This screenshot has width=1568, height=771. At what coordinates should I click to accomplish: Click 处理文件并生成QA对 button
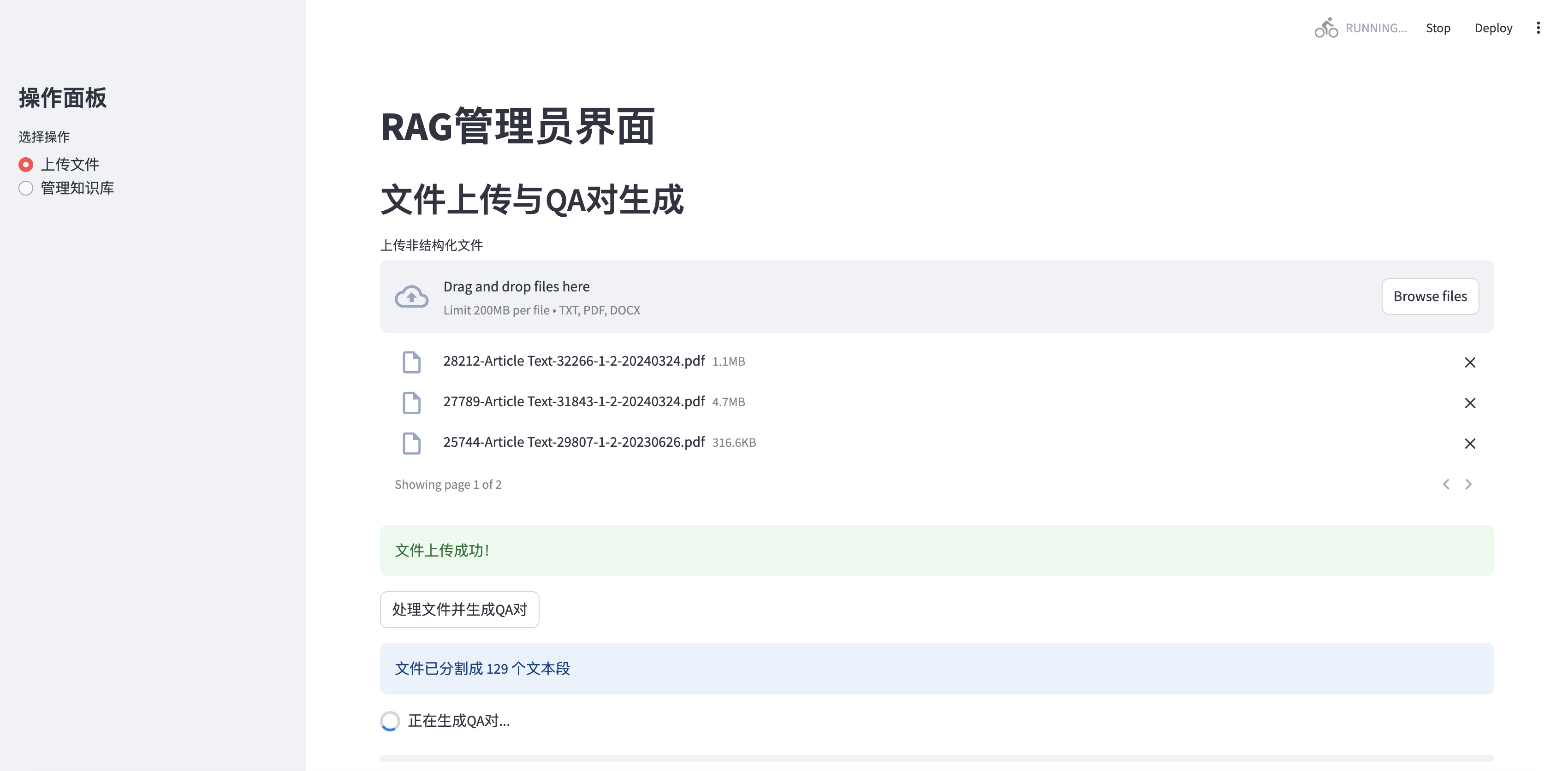(459, 609)
